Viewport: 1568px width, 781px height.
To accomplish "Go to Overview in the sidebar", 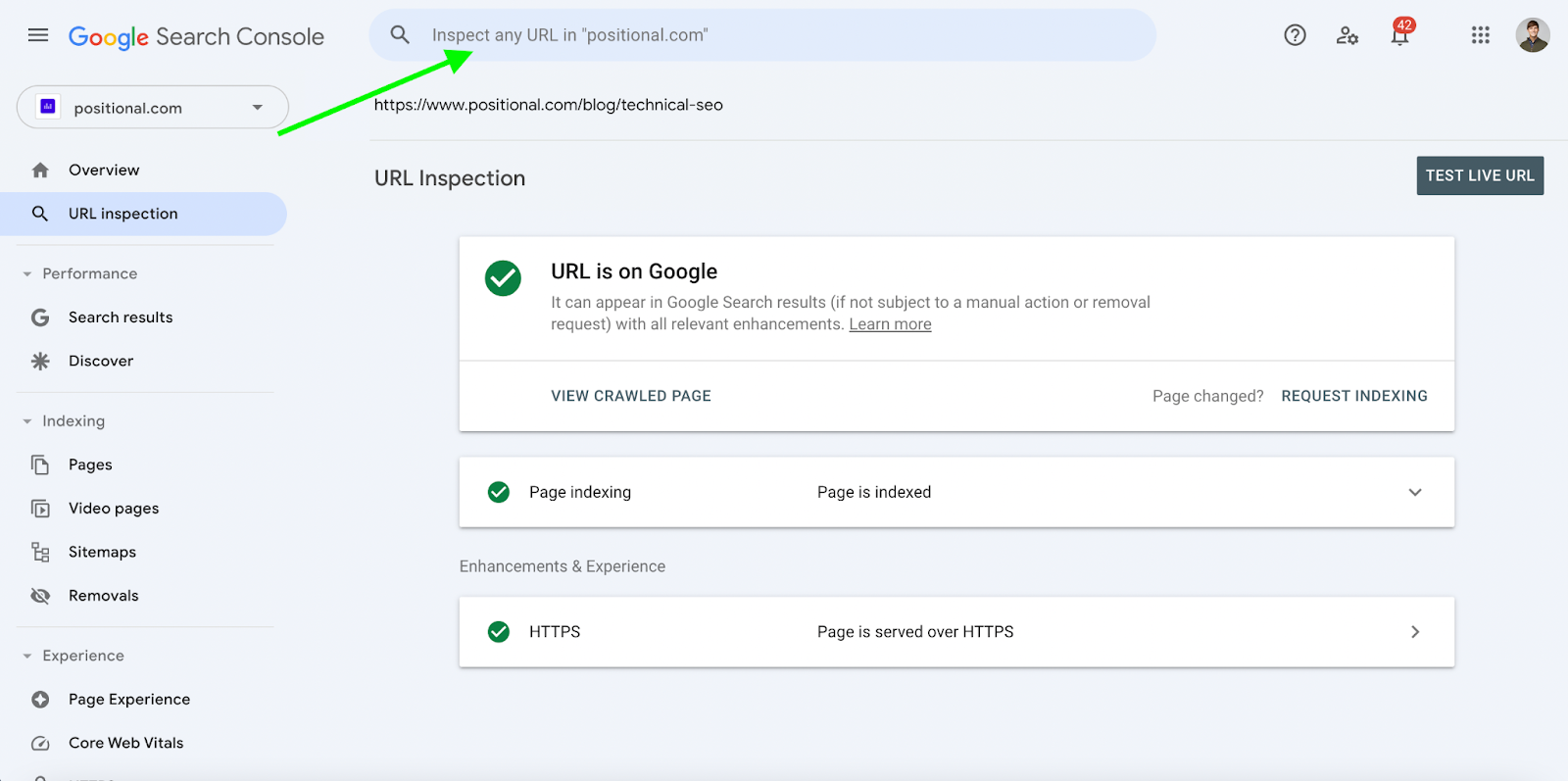I will click(104, 171).
